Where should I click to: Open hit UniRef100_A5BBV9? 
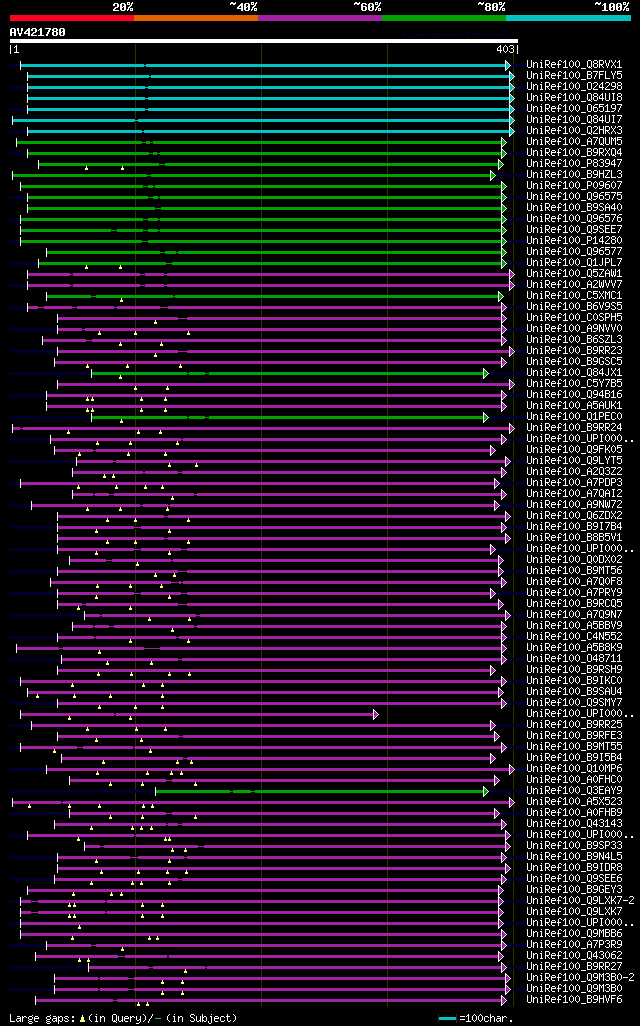[574, 626]
